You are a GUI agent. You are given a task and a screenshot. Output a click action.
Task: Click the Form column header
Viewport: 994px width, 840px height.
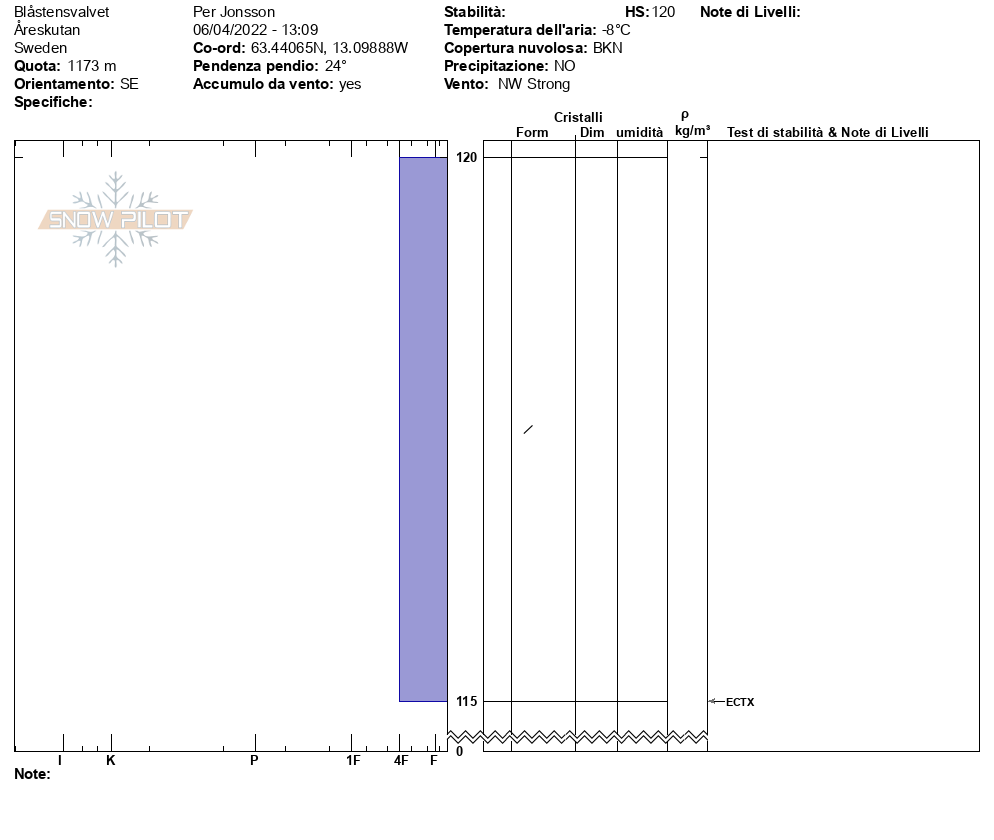[x=532, y=132]
